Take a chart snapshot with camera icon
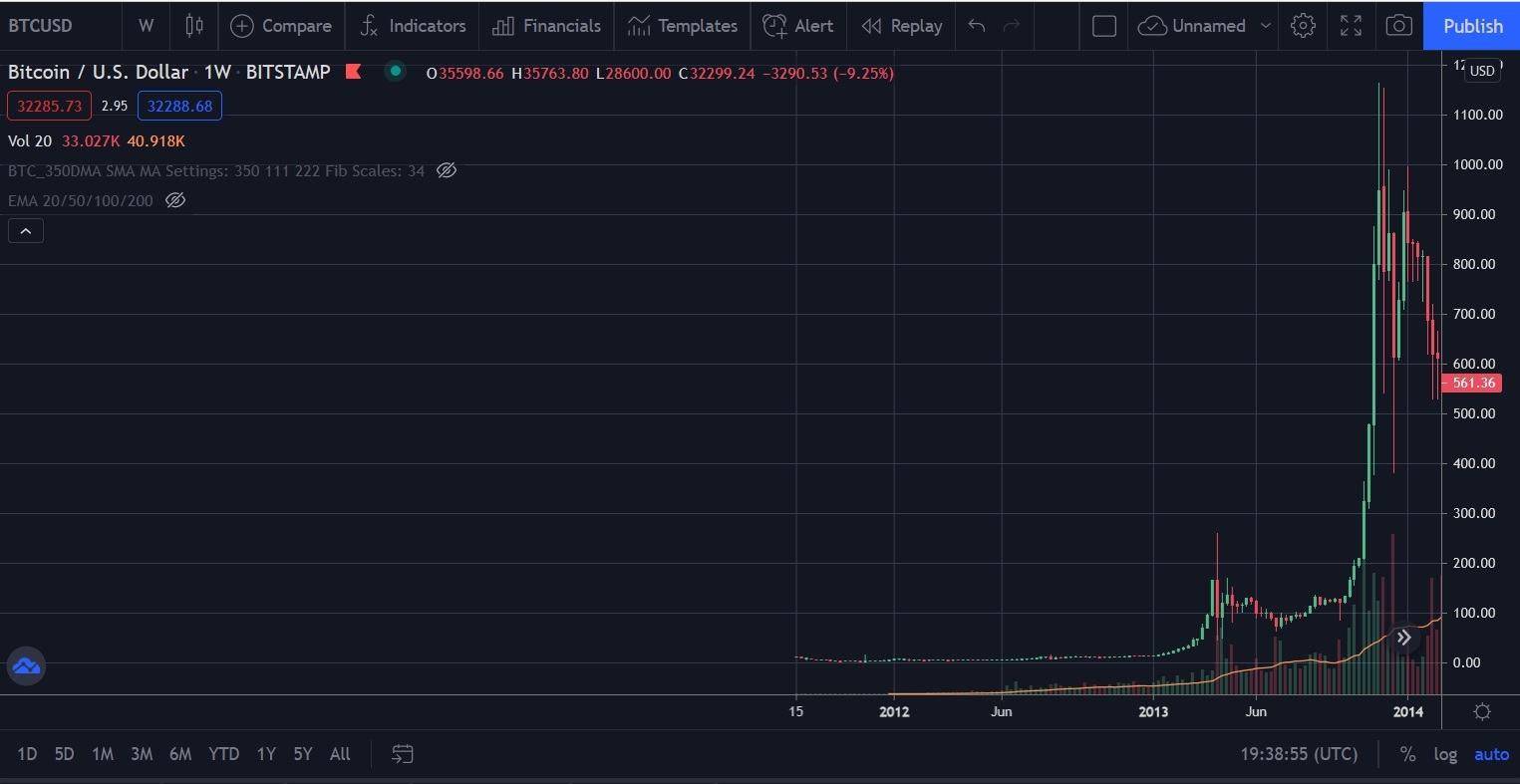This screenshot has height=784, width=1520. click(x=1398, y=26)
